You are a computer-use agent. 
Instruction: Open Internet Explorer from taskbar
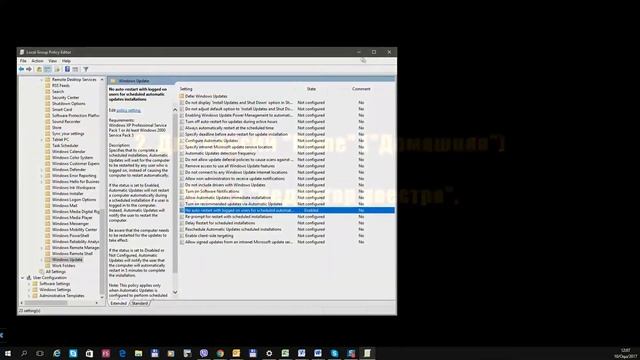coord(57,353)
